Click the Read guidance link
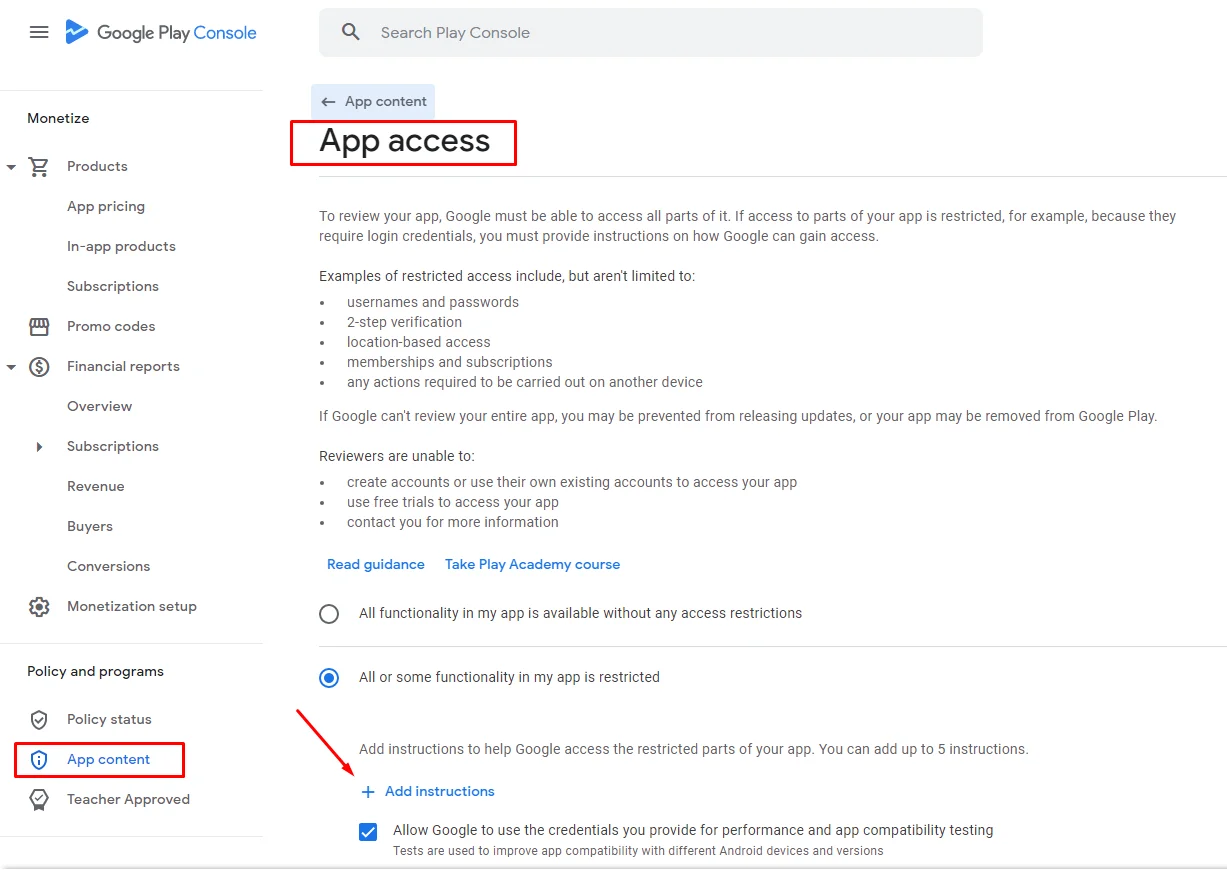The image size is (1227, 870). [376, 564]
